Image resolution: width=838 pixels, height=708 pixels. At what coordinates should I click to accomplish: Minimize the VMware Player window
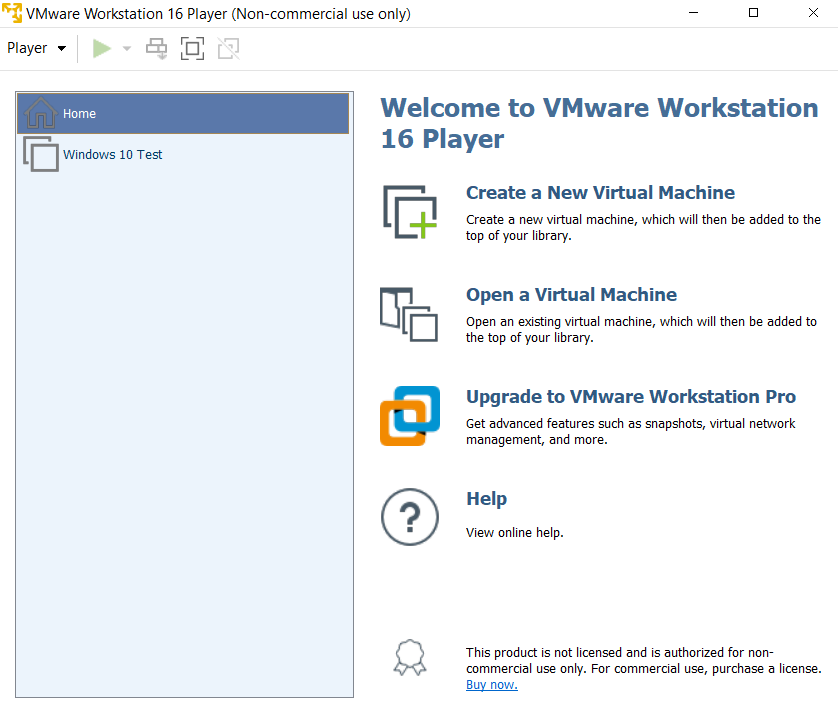coord(694,13)
